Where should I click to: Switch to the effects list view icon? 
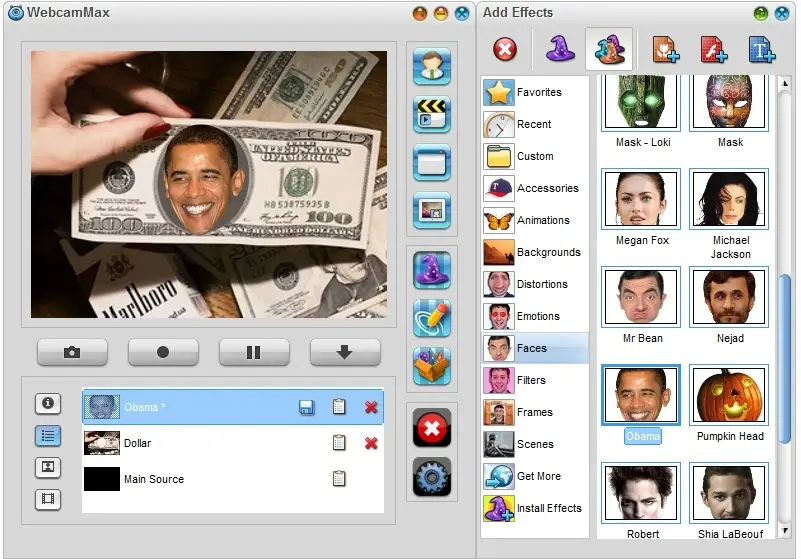click(x=48, y=435)
